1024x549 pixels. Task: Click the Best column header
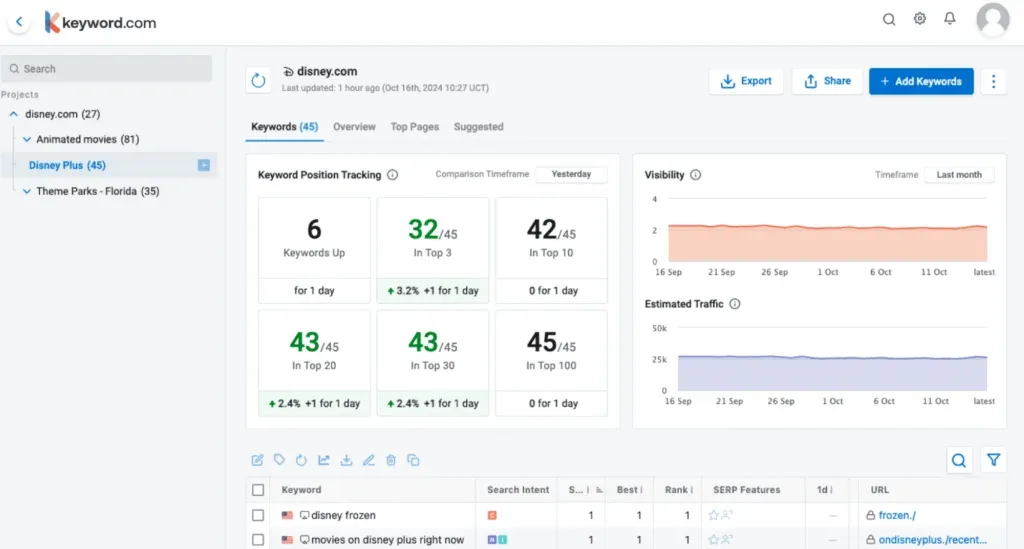627,490
